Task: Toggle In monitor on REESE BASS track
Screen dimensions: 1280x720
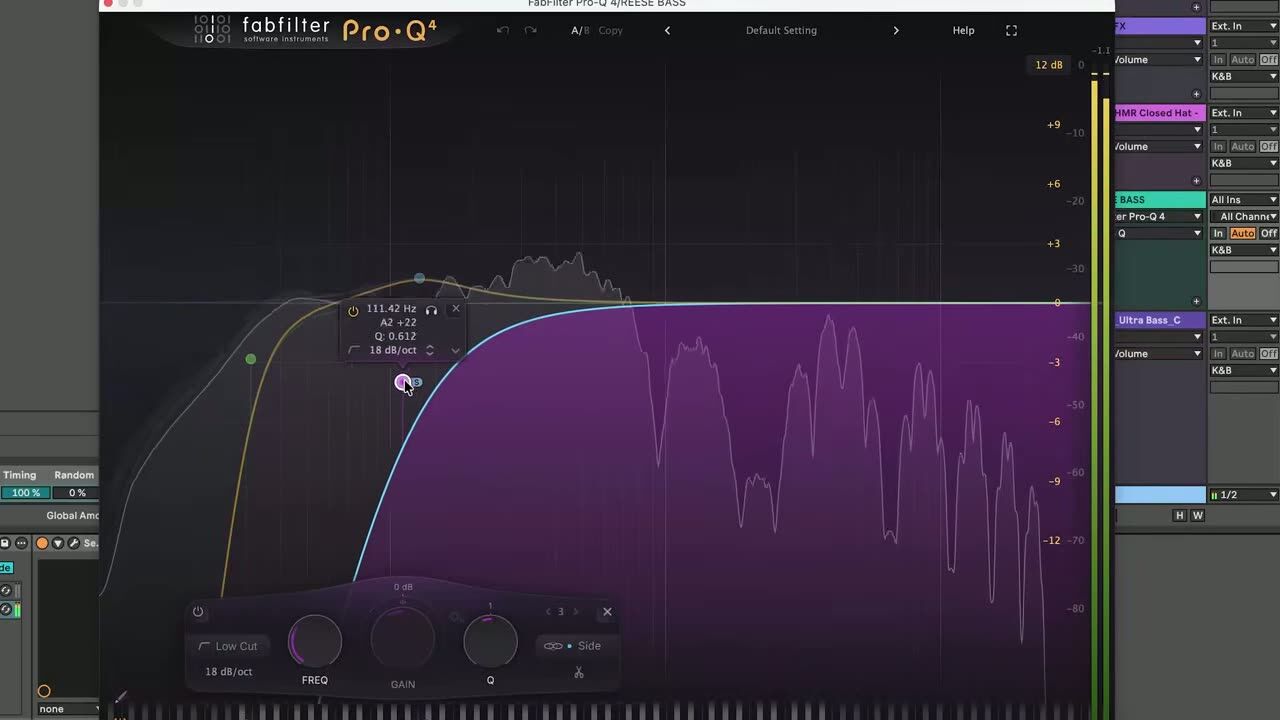Action: 1218,233
